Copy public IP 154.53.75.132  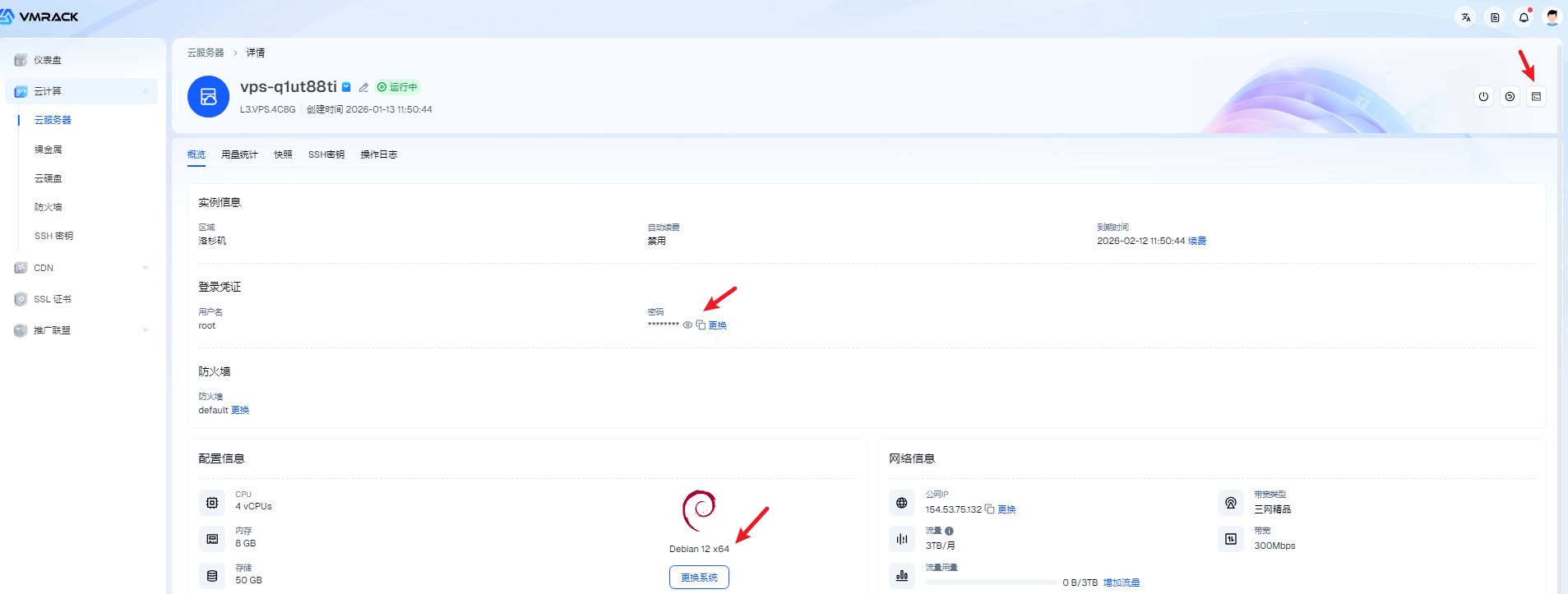(989, 509)
